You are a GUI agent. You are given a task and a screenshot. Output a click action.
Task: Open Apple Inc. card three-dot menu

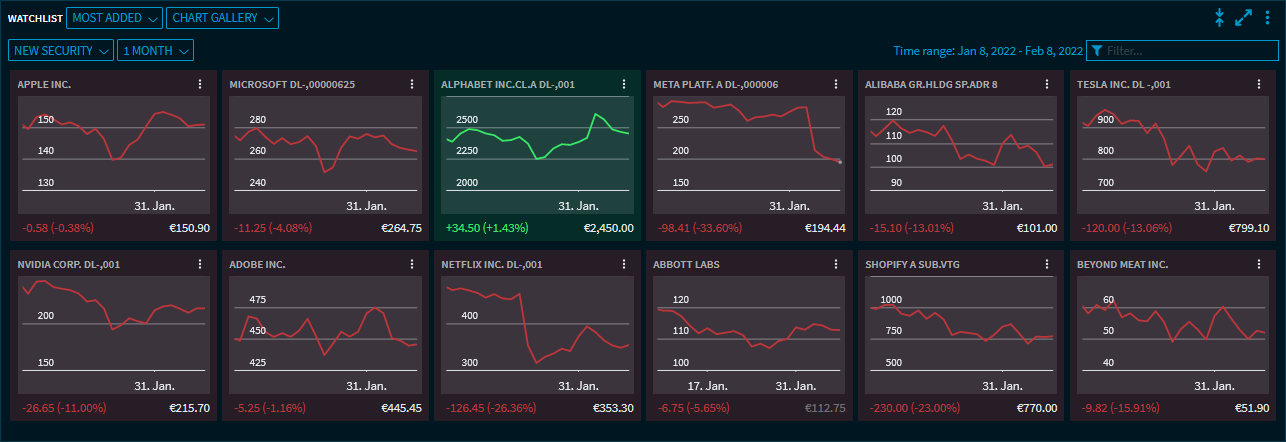(200, 85)
